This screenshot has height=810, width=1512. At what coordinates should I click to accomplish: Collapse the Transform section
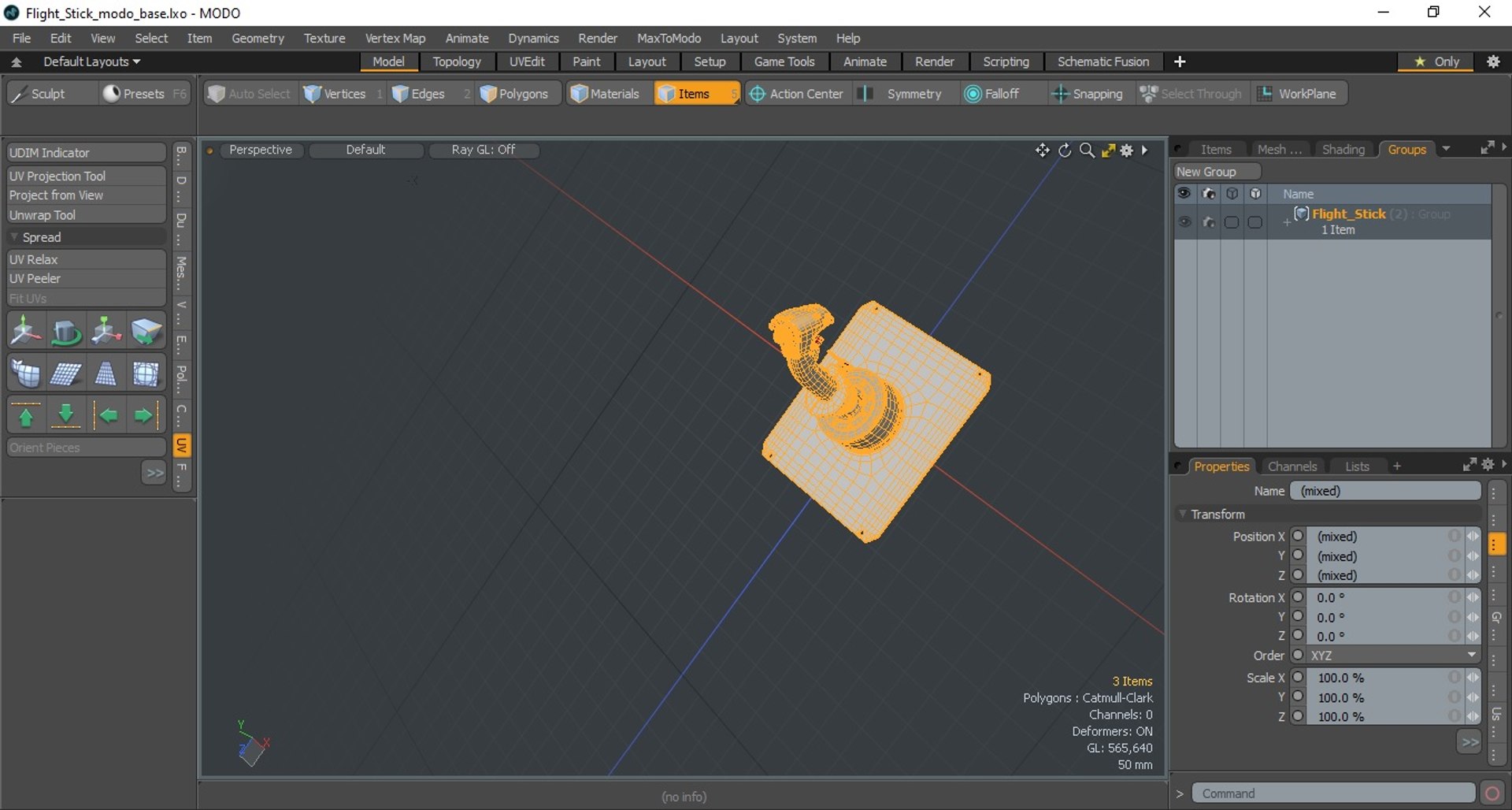(1183, 514)
